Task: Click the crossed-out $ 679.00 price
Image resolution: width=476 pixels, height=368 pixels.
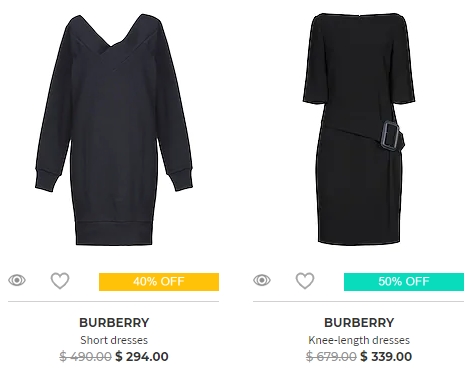Action: pos(331,357)
